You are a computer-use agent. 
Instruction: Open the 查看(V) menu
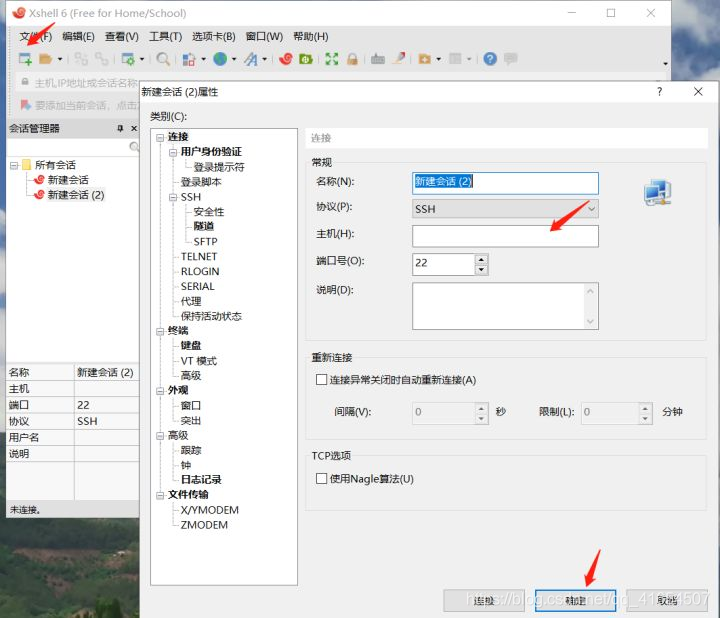point(122,36)
